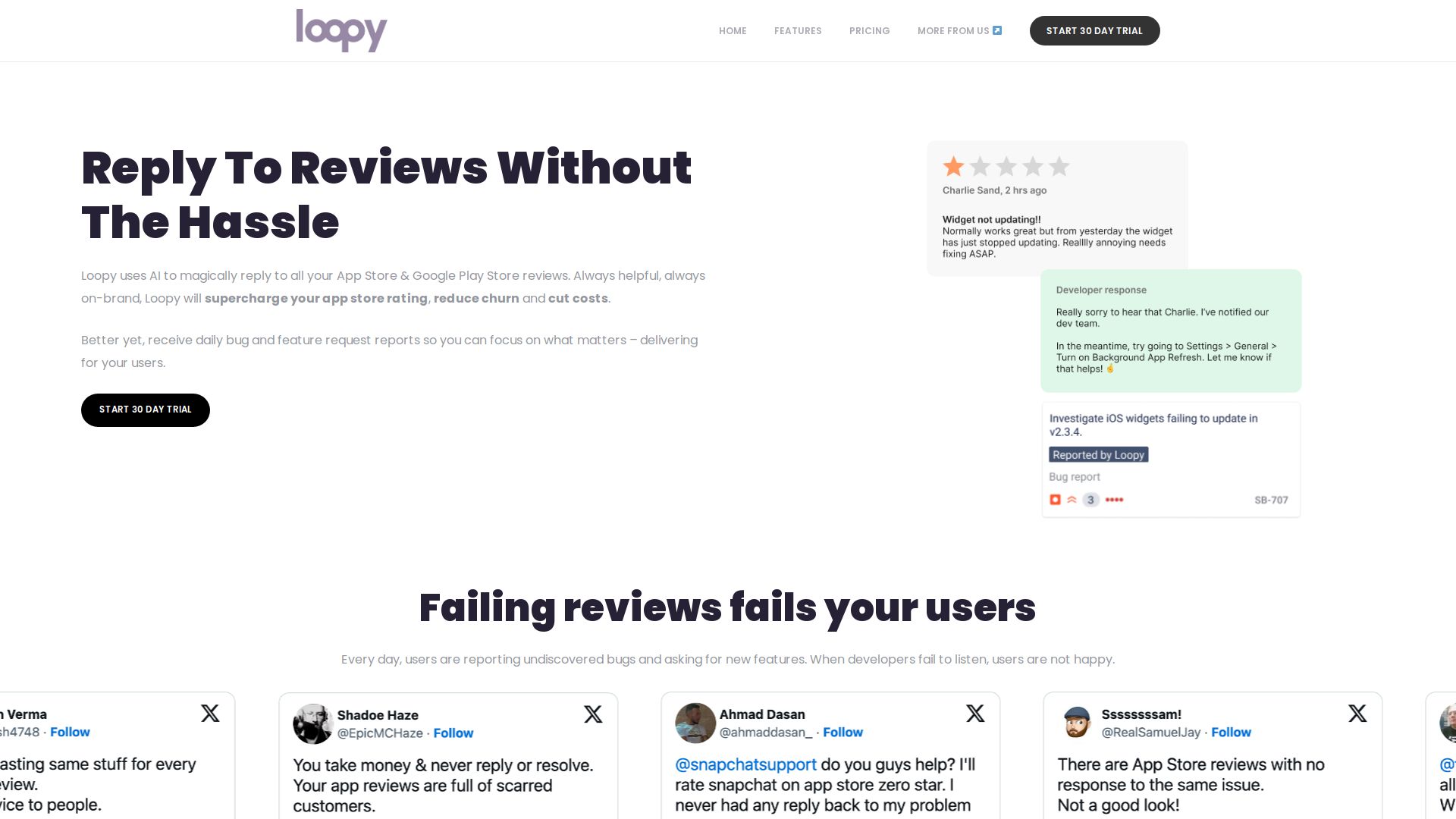Image resolution: width=1456 pixels, height=819 pixels.
Task: Click the @snapchatsupport mention link
Action: 745,764
